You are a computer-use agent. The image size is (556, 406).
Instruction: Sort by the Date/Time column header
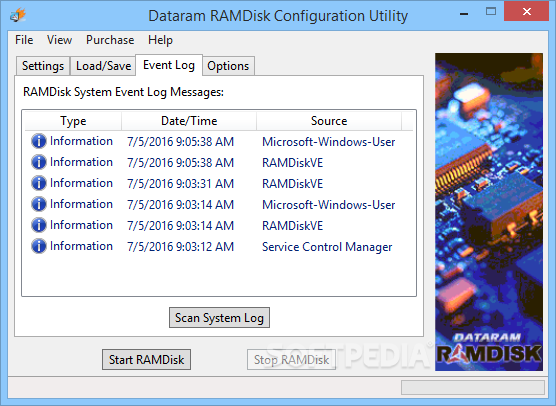189,121
